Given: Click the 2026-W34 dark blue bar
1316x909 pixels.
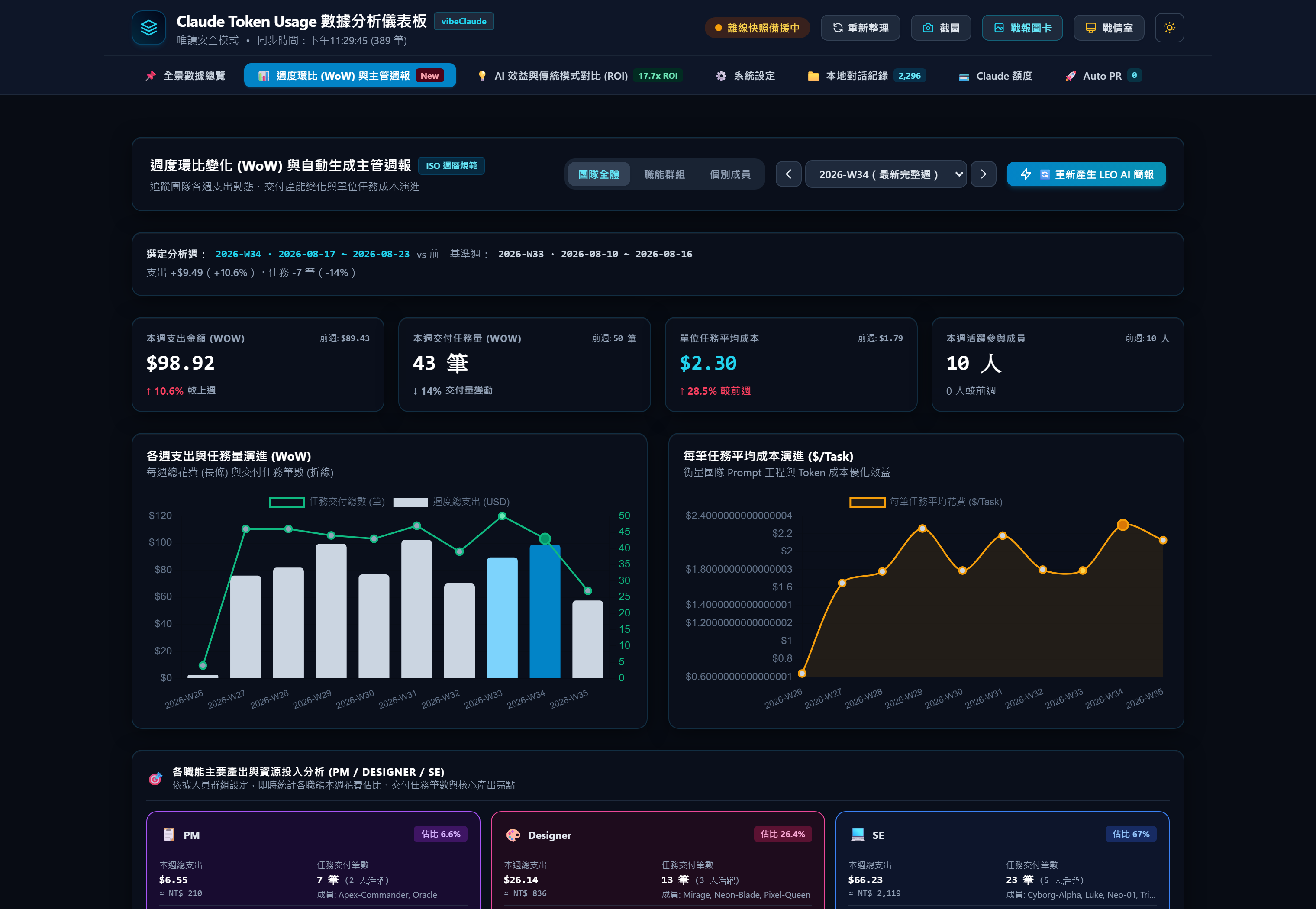Looking at the screenshot, I should pos(545,611).
